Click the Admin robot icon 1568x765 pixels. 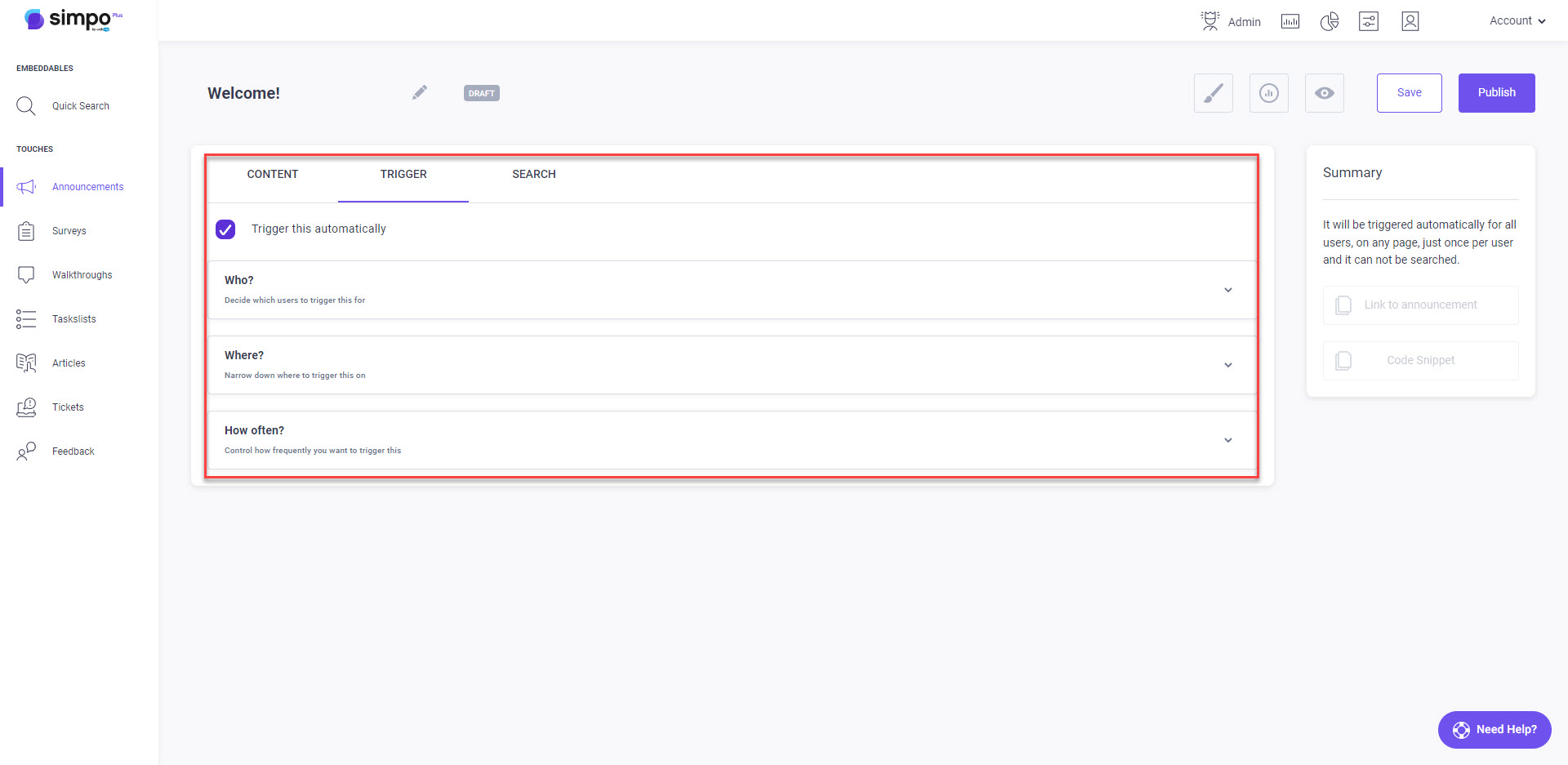tap(1209, 21)
